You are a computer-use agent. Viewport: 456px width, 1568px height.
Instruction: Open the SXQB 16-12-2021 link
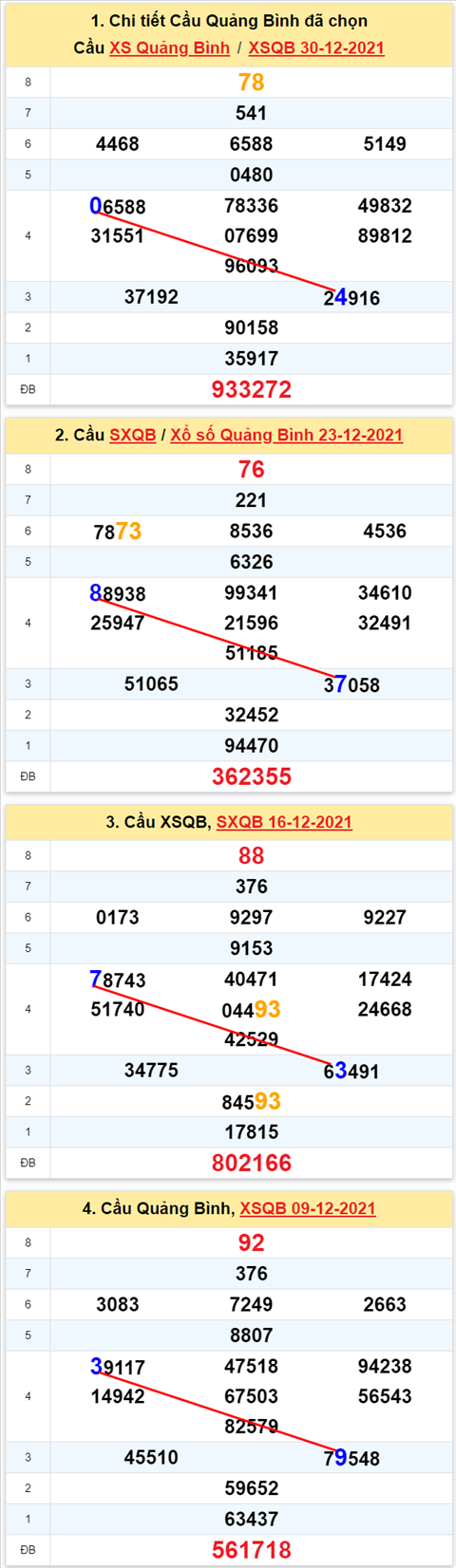[x=284, y=822]
